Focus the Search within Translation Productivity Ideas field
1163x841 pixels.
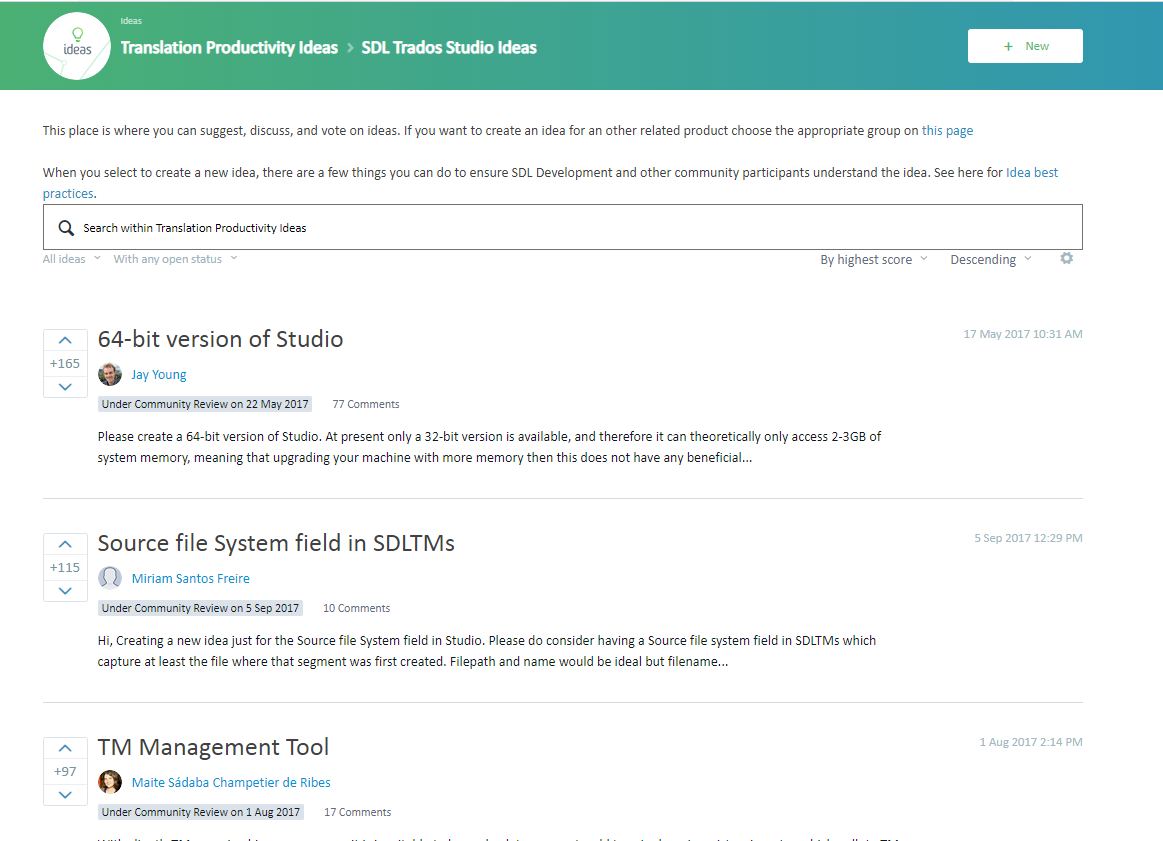coord(563,228)
